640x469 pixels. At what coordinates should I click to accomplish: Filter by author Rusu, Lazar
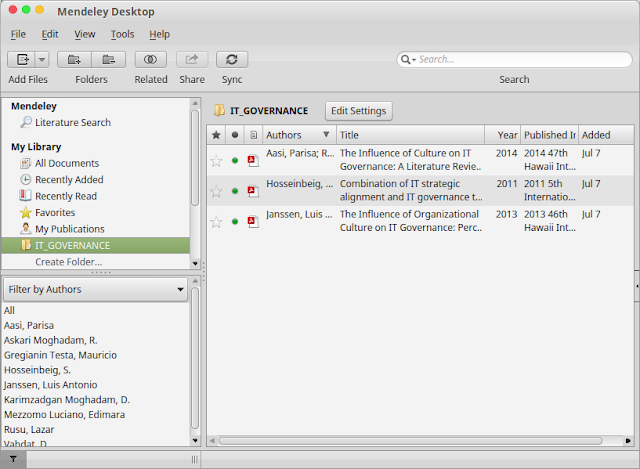29,430
